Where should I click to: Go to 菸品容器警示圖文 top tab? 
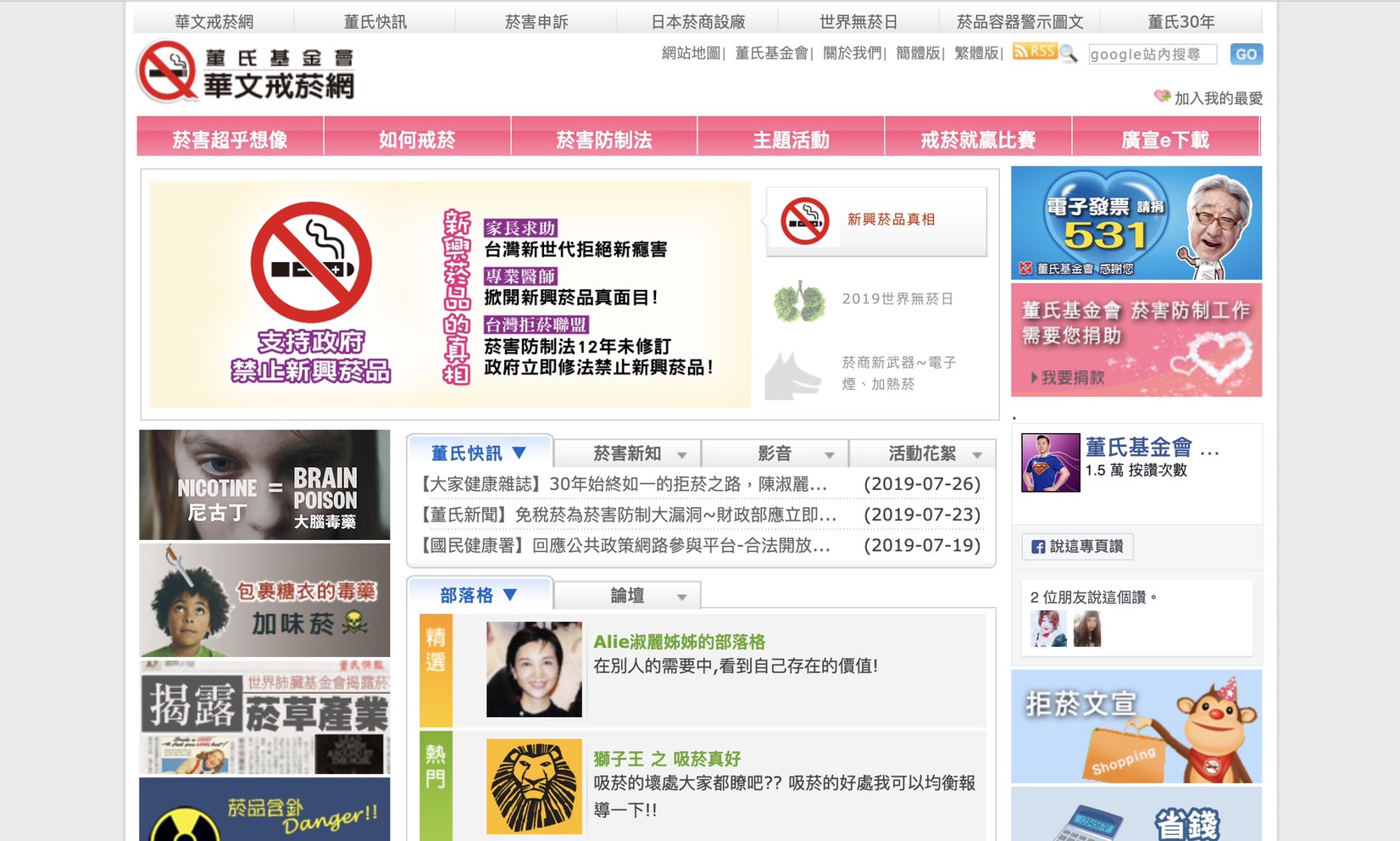pos(1019,21)
